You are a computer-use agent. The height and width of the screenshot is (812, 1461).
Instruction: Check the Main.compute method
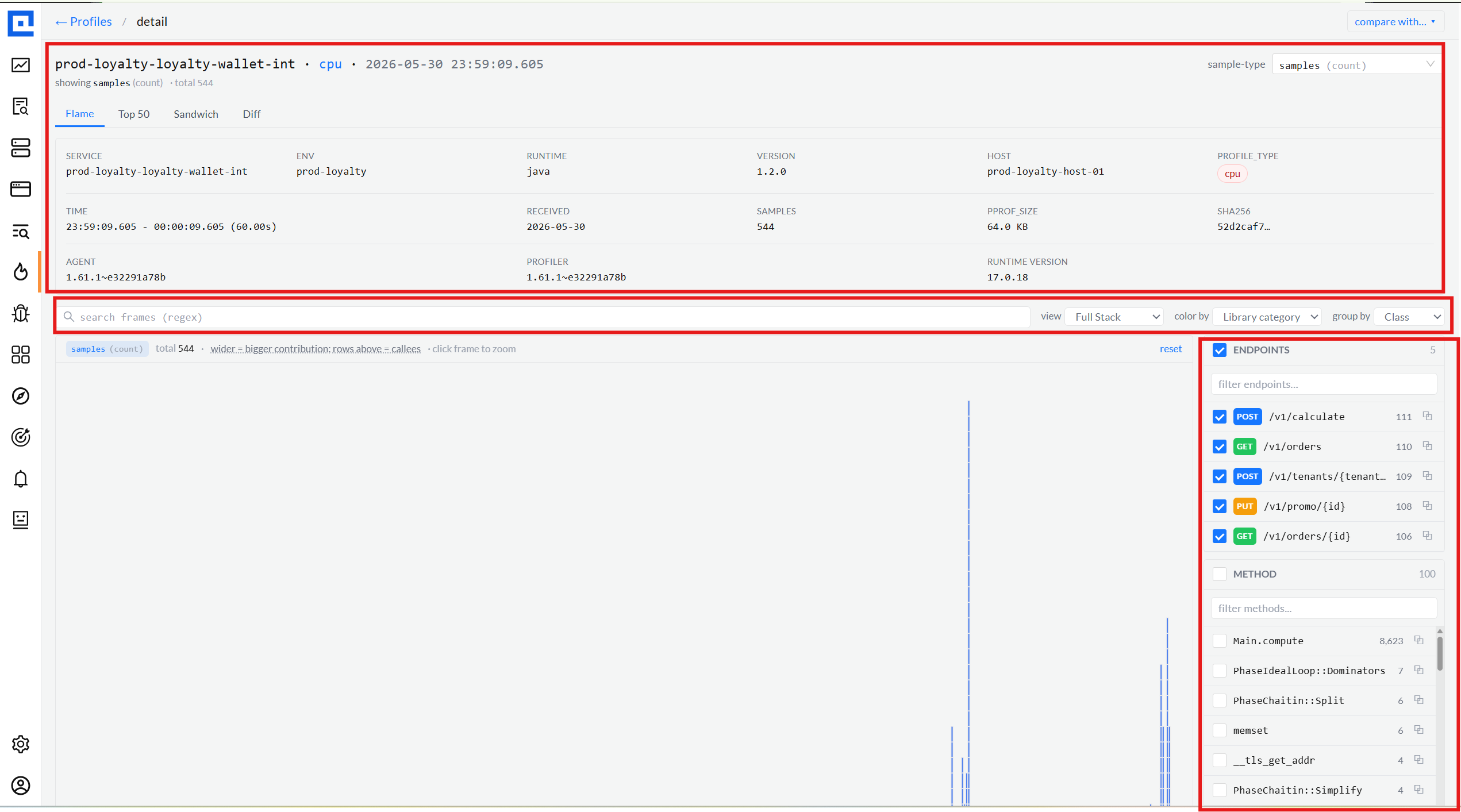tap(1220, 641)
